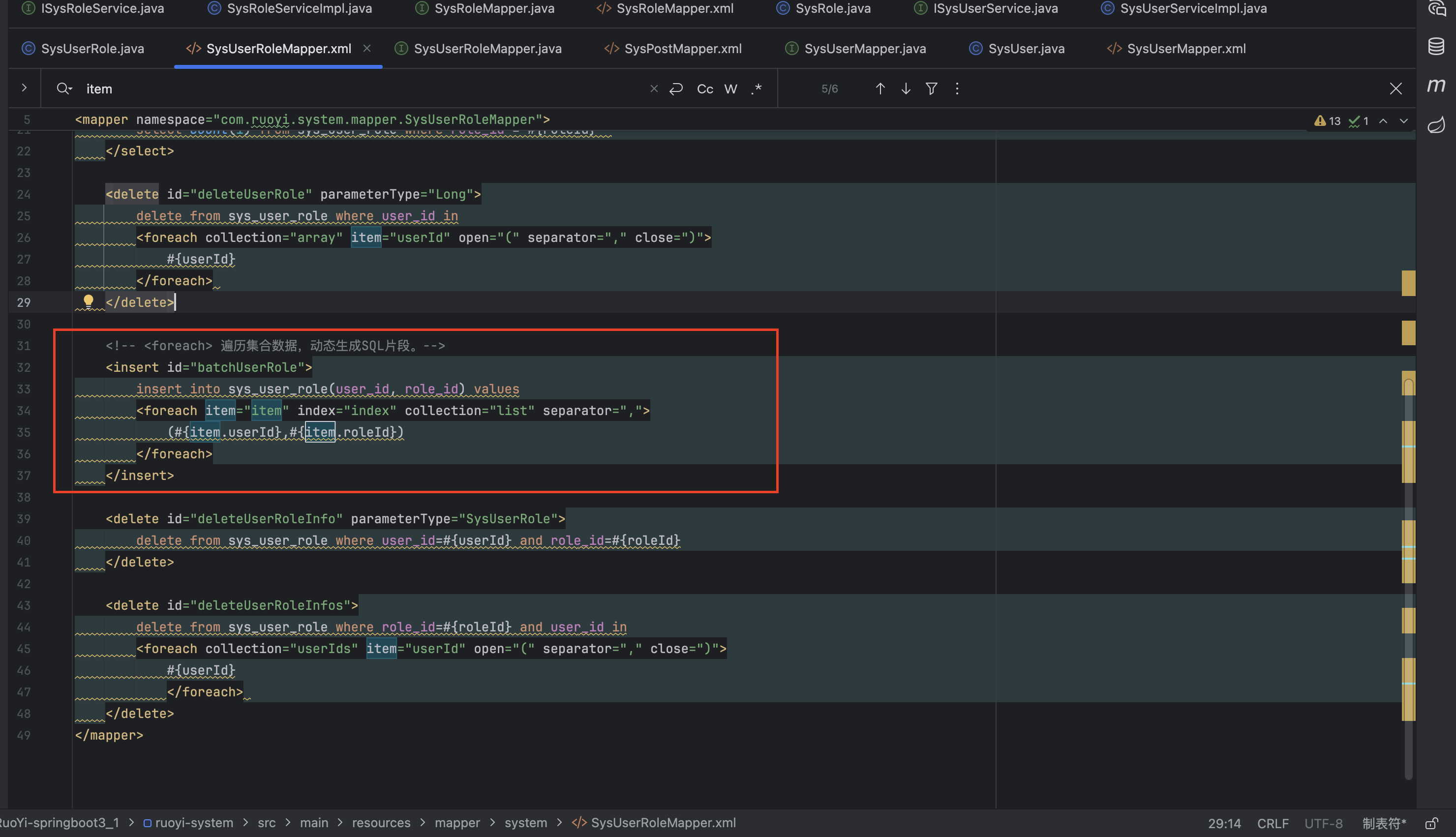This screenshot has height=837, width=1456.
Task: Click the Database tool window icon
Action: tap(1436, 47)
